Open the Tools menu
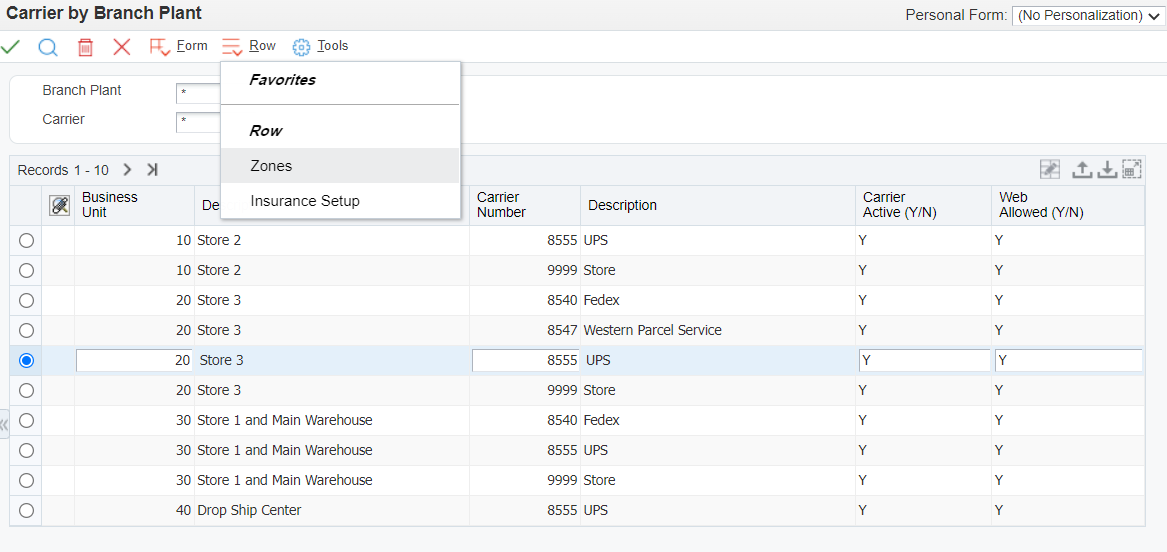 coord(321,46)
